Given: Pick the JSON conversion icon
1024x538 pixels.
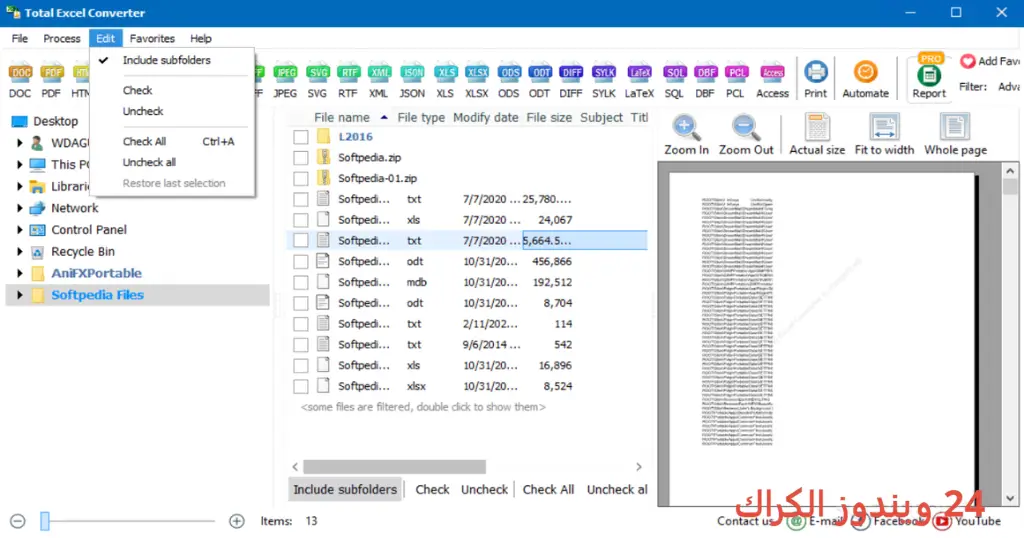Looking at the screenshot, I should click(412, 80).
